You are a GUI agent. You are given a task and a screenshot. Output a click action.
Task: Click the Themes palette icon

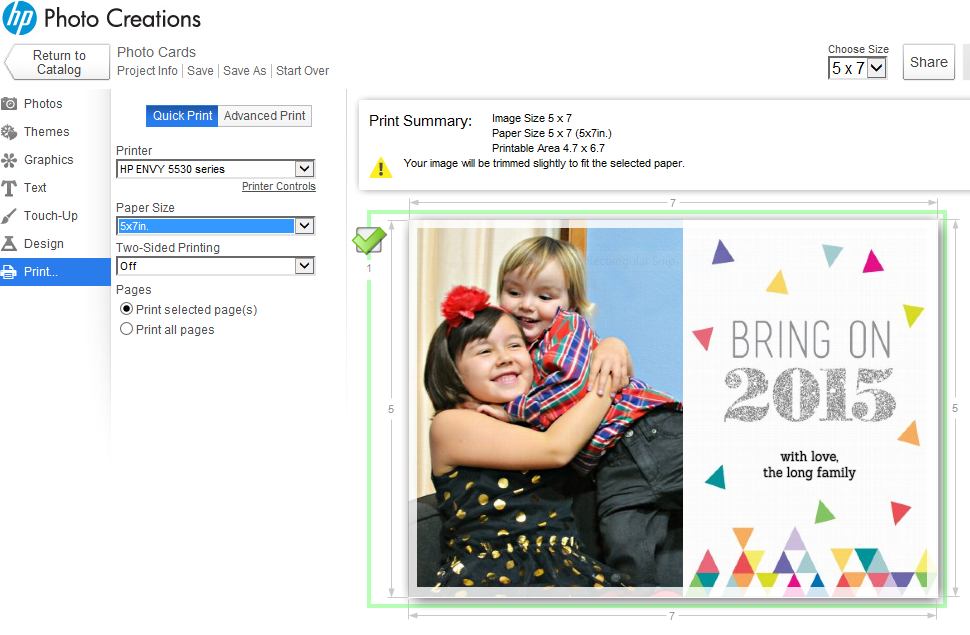(9, 132)
